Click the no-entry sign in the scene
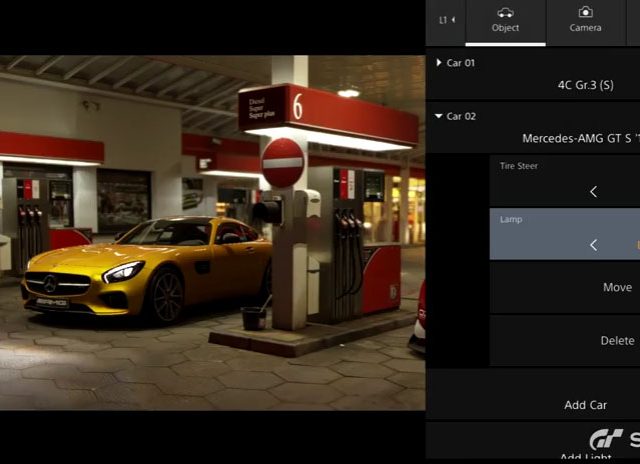Screen dimensions: 640x464 (283, 162)
